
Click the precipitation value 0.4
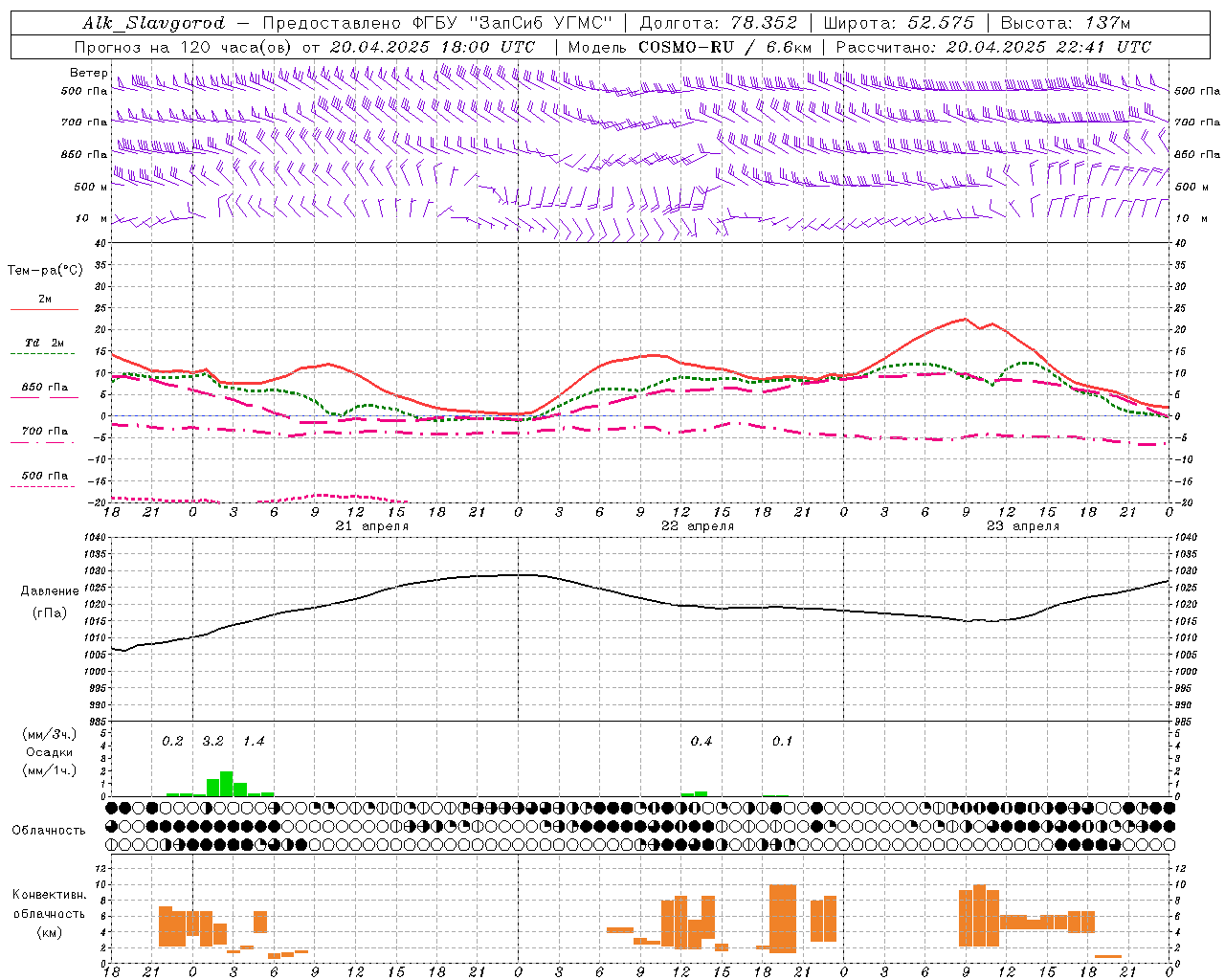tap(702, 742)
